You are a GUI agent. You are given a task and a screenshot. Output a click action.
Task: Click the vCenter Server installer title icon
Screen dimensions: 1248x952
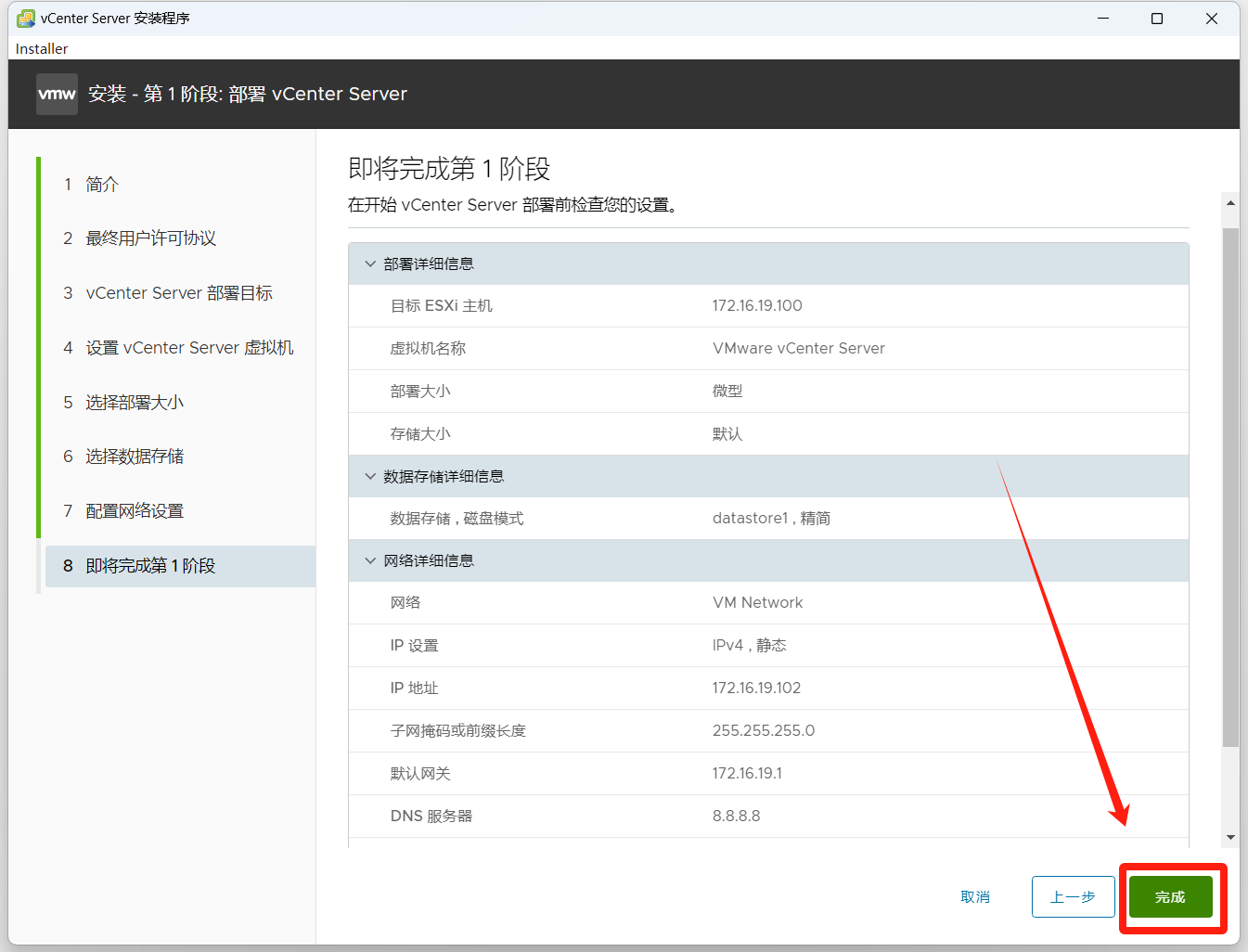[x=26, y=19]
